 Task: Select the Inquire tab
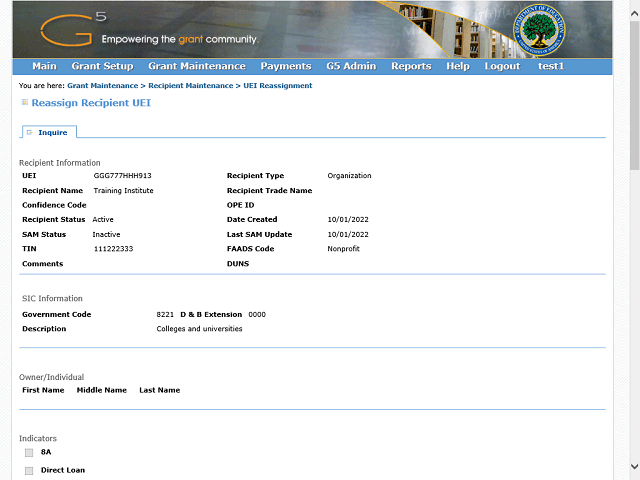click(x=48, y=132)
